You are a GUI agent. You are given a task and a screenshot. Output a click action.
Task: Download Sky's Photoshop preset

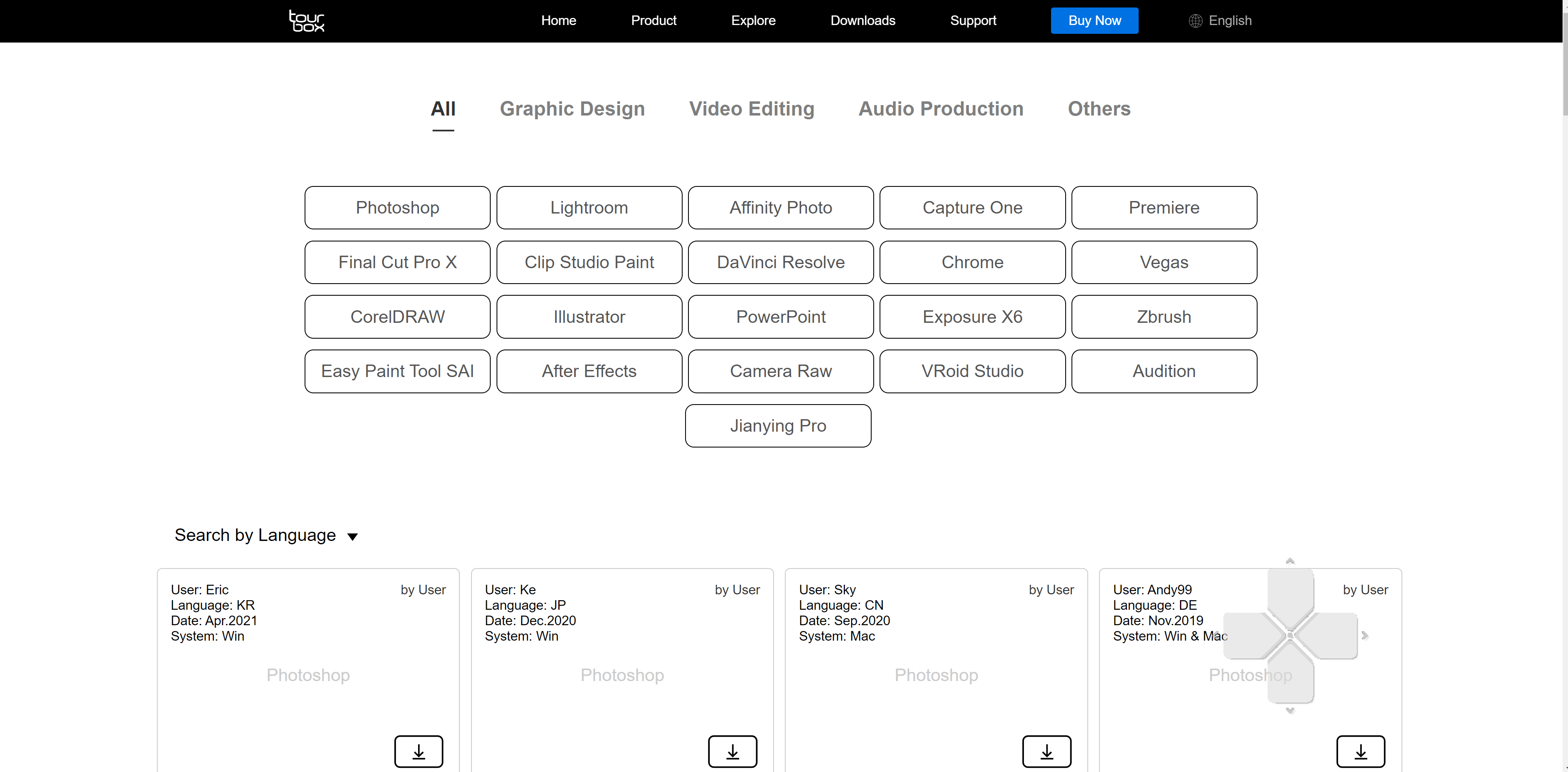pos(1046,751)
